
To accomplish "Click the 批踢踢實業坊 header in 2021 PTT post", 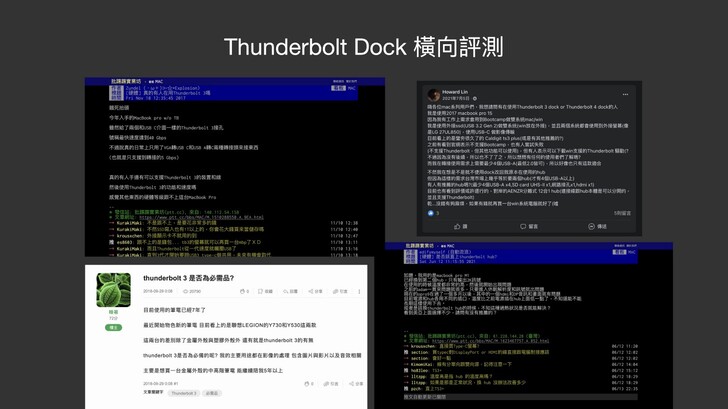I will tap(419, 246).
